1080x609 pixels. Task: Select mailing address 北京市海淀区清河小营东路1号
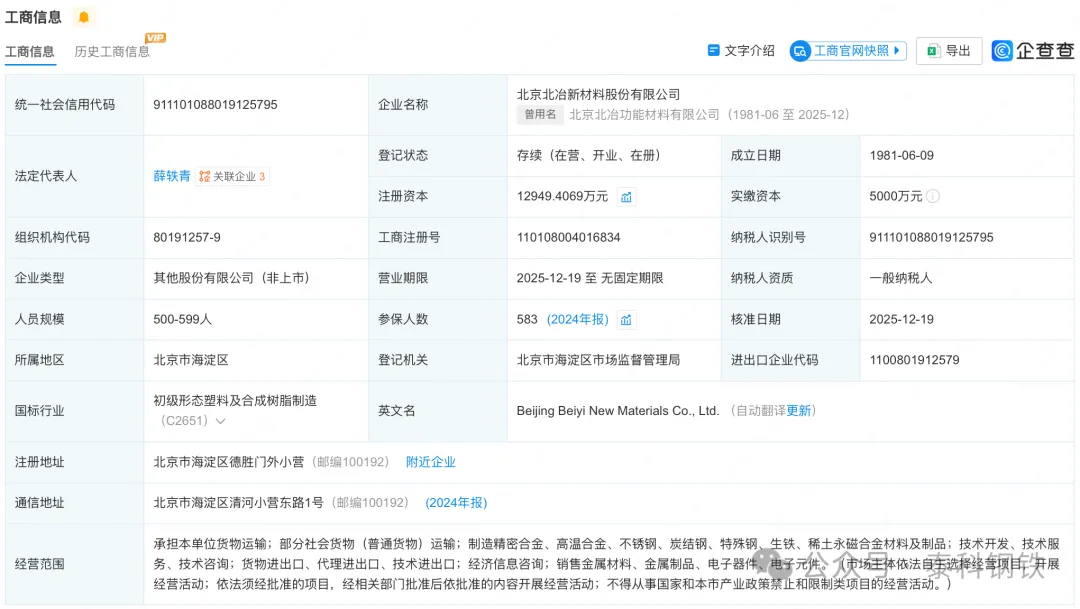pos(238,503)
